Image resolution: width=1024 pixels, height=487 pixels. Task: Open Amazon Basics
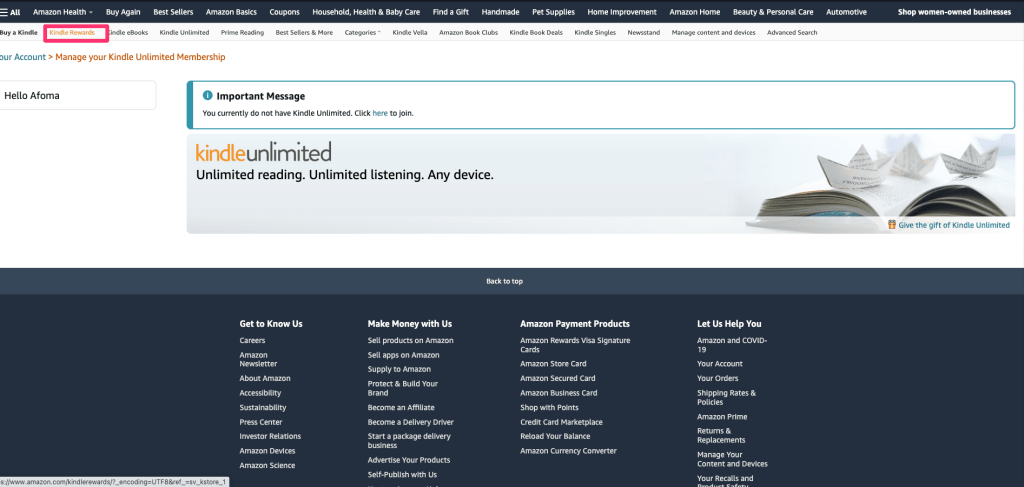pos(231,12)
